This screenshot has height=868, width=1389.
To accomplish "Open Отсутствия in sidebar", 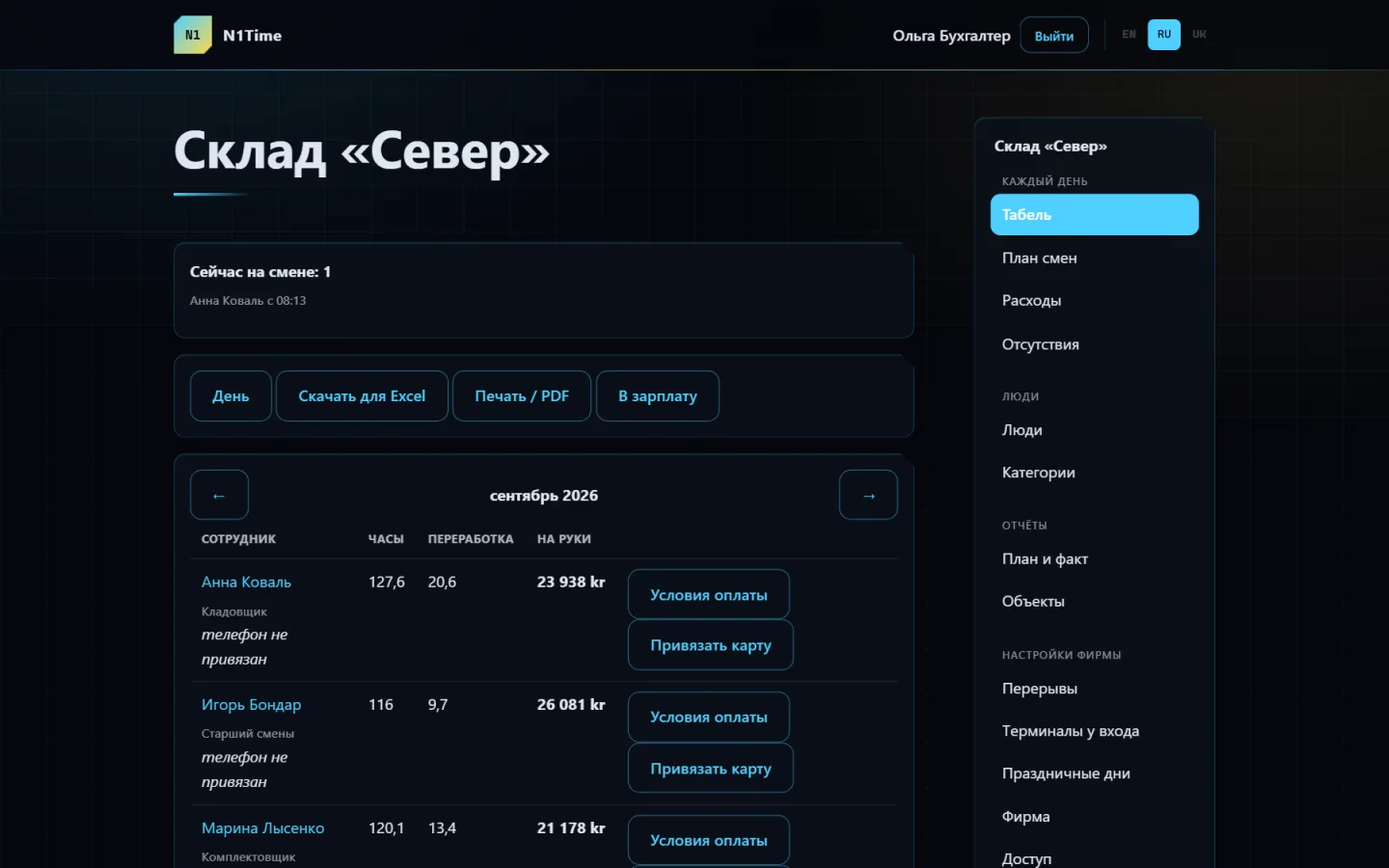I will tap(1095, 344).
